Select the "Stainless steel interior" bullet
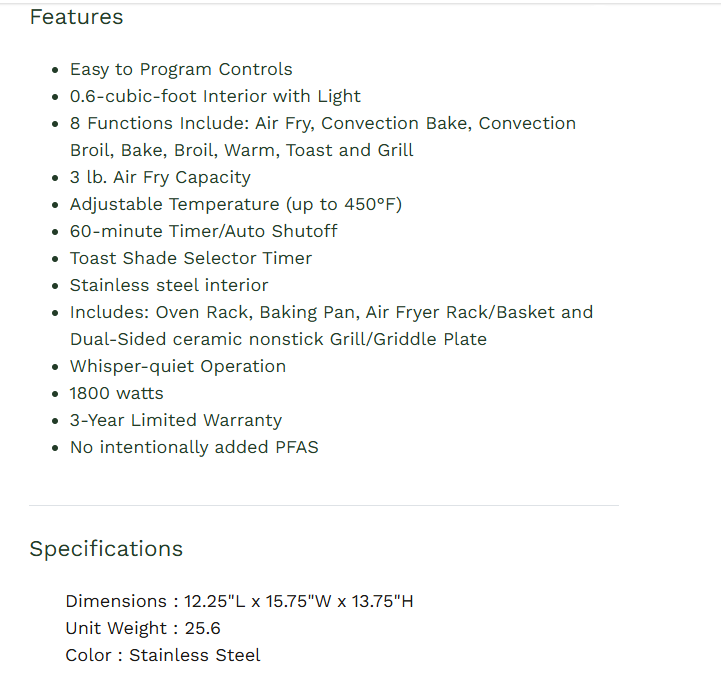The image size is (721, 676). point(169,285)
